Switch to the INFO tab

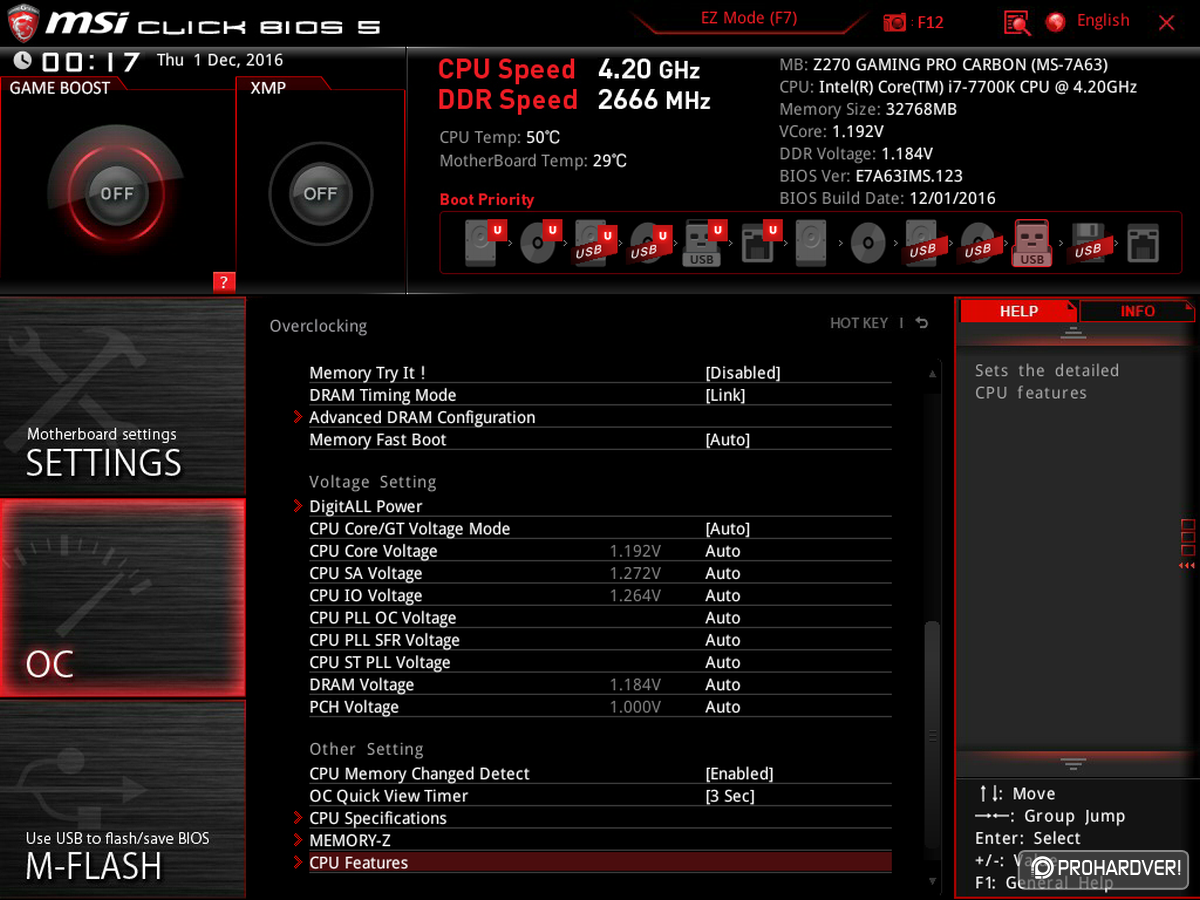(1137, 311)
